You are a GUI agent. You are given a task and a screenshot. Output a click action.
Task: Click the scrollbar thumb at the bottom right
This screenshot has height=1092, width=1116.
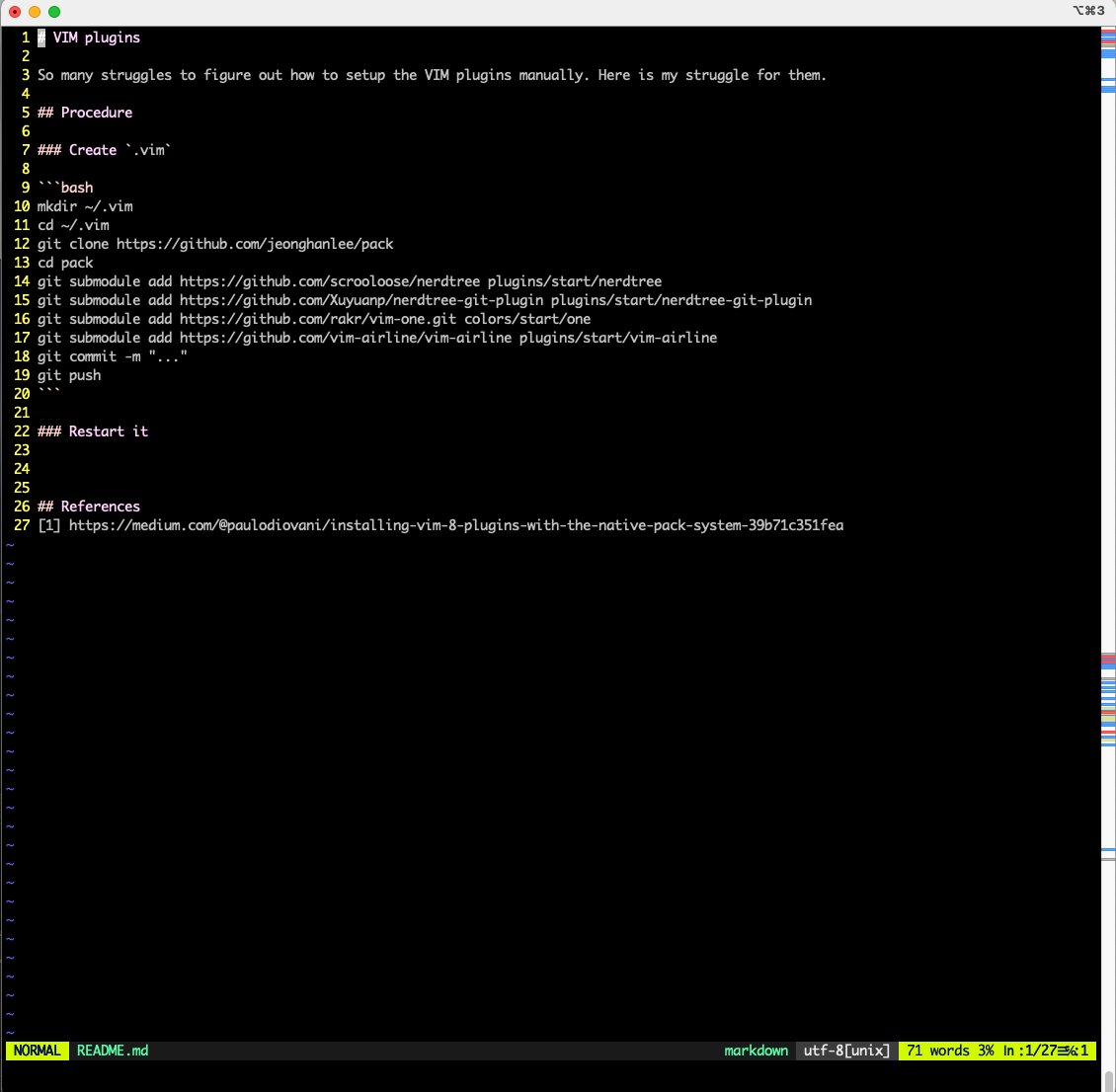[x=1108, y=1080]
